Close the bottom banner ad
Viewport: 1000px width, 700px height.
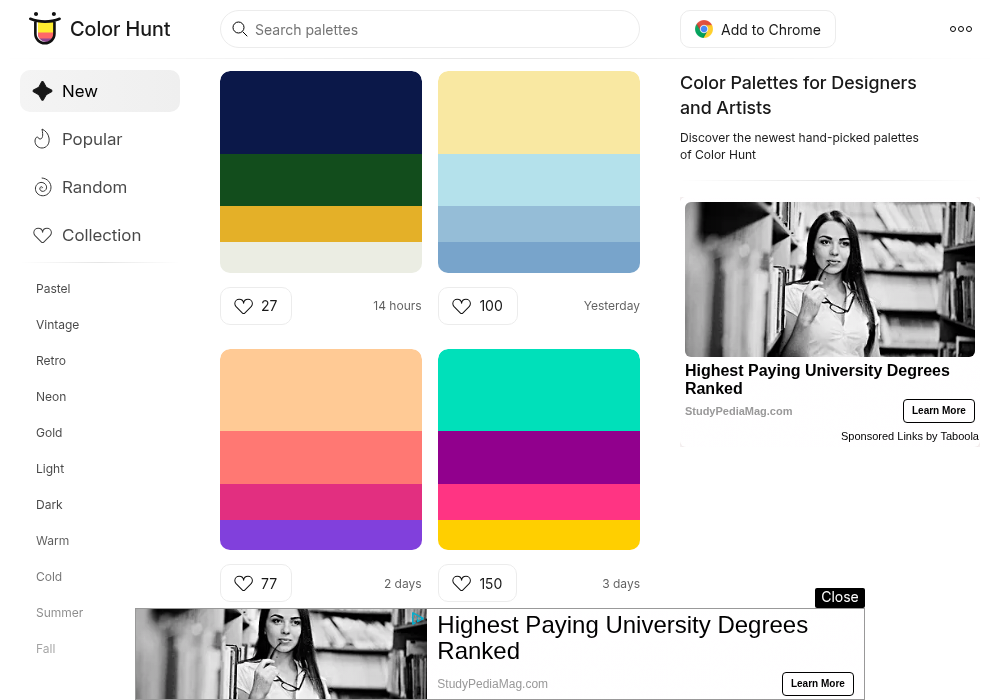(x=839, y=597)
